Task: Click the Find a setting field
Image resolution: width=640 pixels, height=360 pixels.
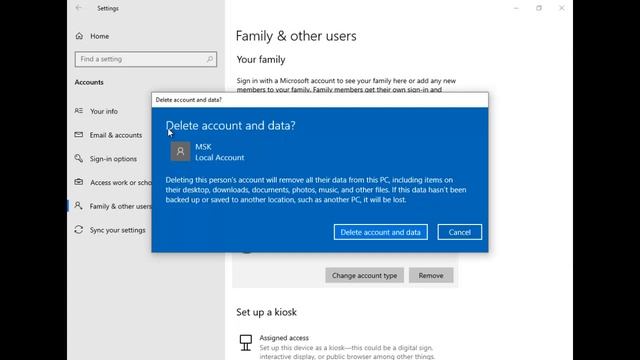Action: pos(146,59)
